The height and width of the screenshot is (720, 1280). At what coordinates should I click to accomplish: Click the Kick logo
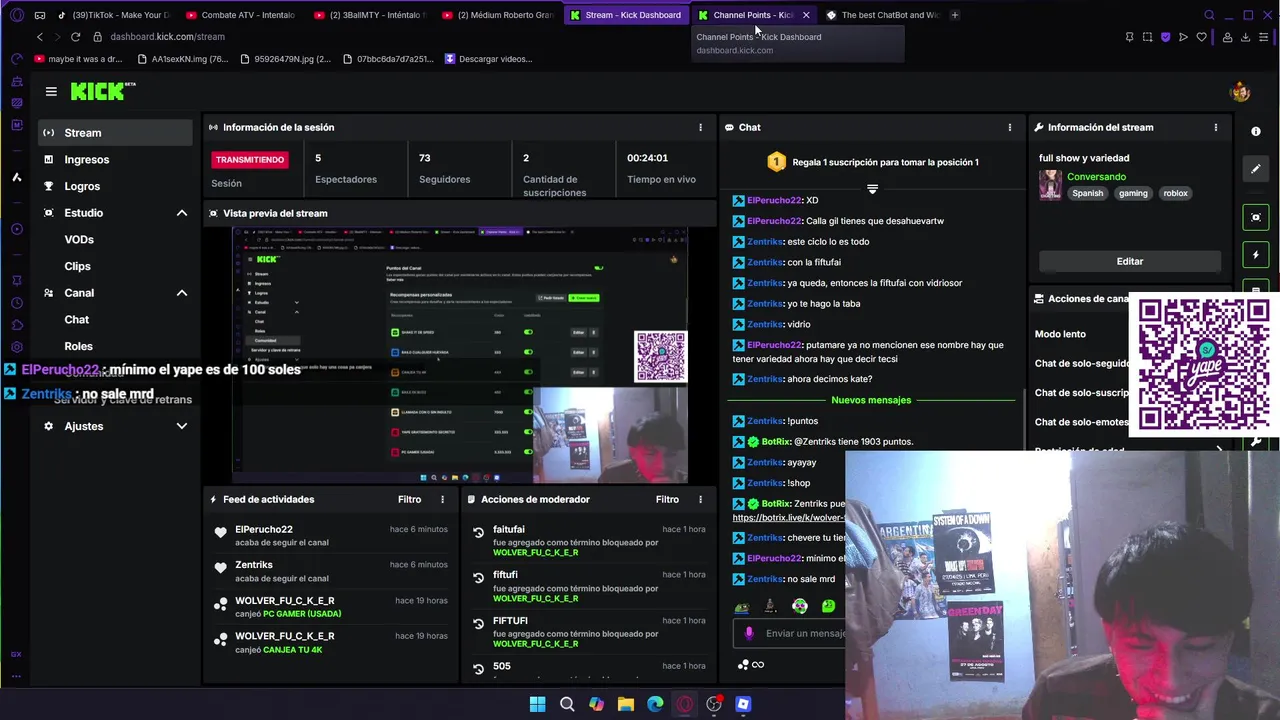tap(102, 91)
